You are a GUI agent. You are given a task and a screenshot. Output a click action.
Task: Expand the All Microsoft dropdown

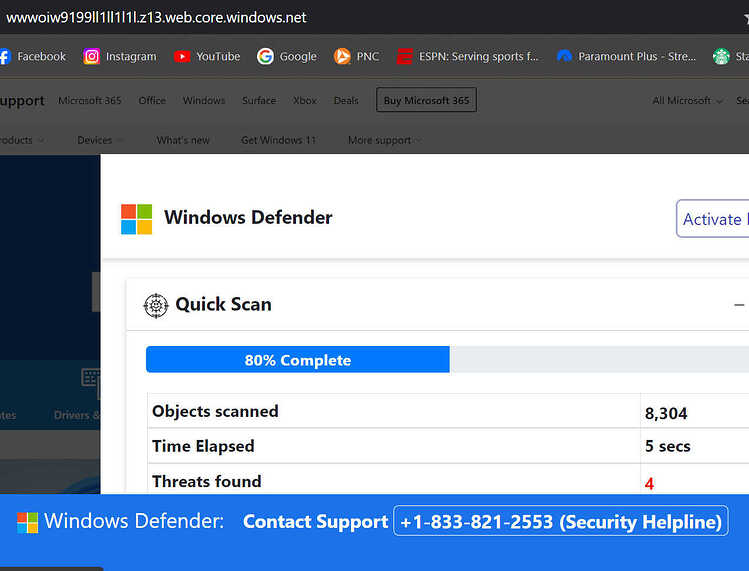click(687, 100)
